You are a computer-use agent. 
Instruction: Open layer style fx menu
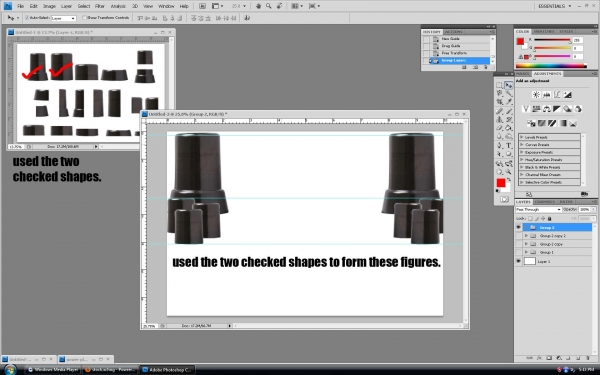coord(539,358)
